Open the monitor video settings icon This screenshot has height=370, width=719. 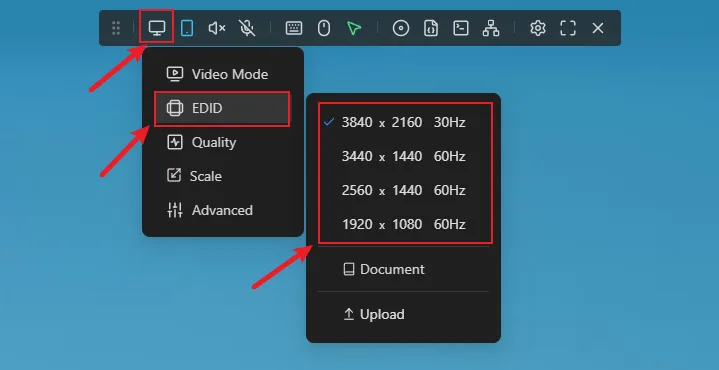point(157,28)
